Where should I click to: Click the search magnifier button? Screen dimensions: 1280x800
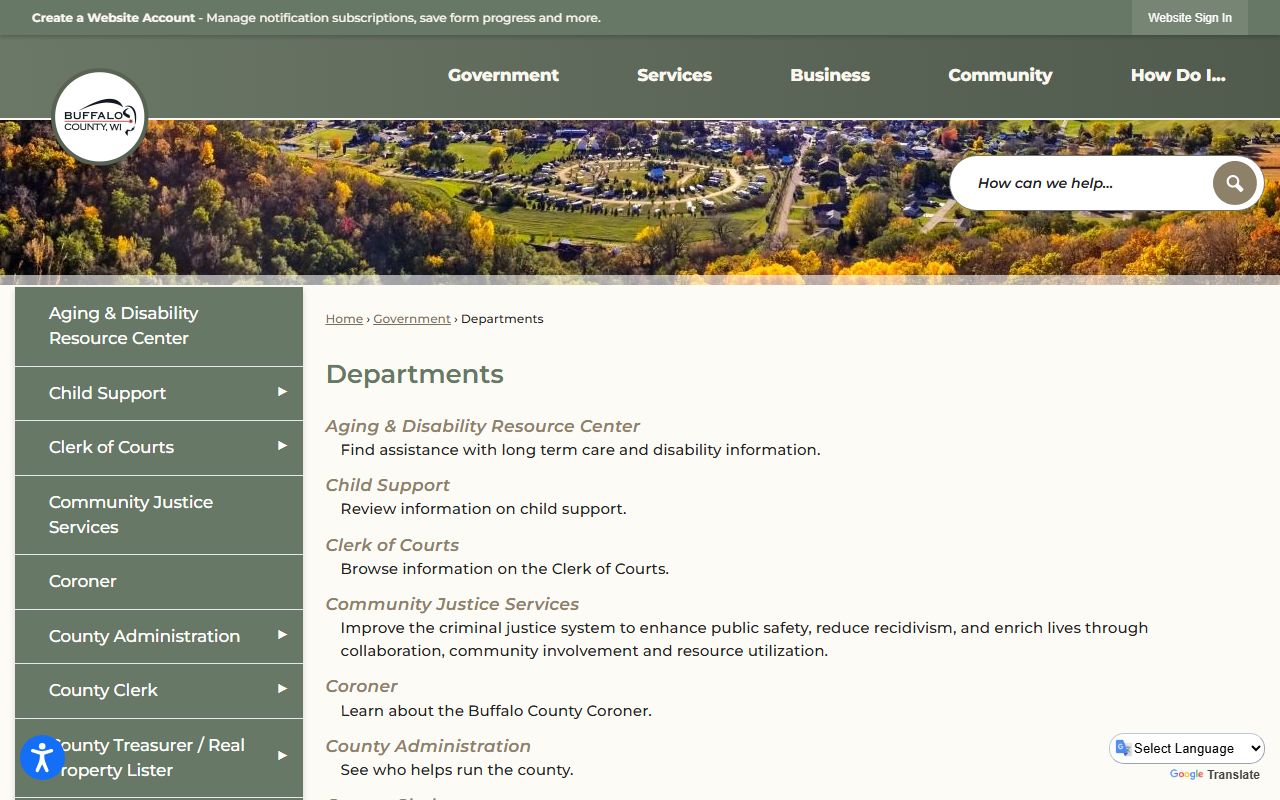tap(1234, 183)
